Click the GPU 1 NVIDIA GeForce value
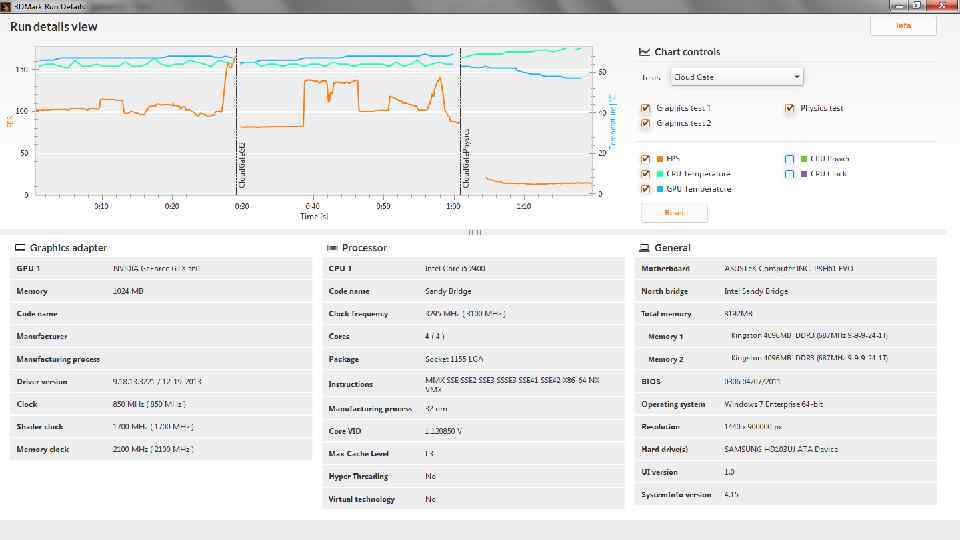Screen dimensions: 960x540 pos(156,269)
